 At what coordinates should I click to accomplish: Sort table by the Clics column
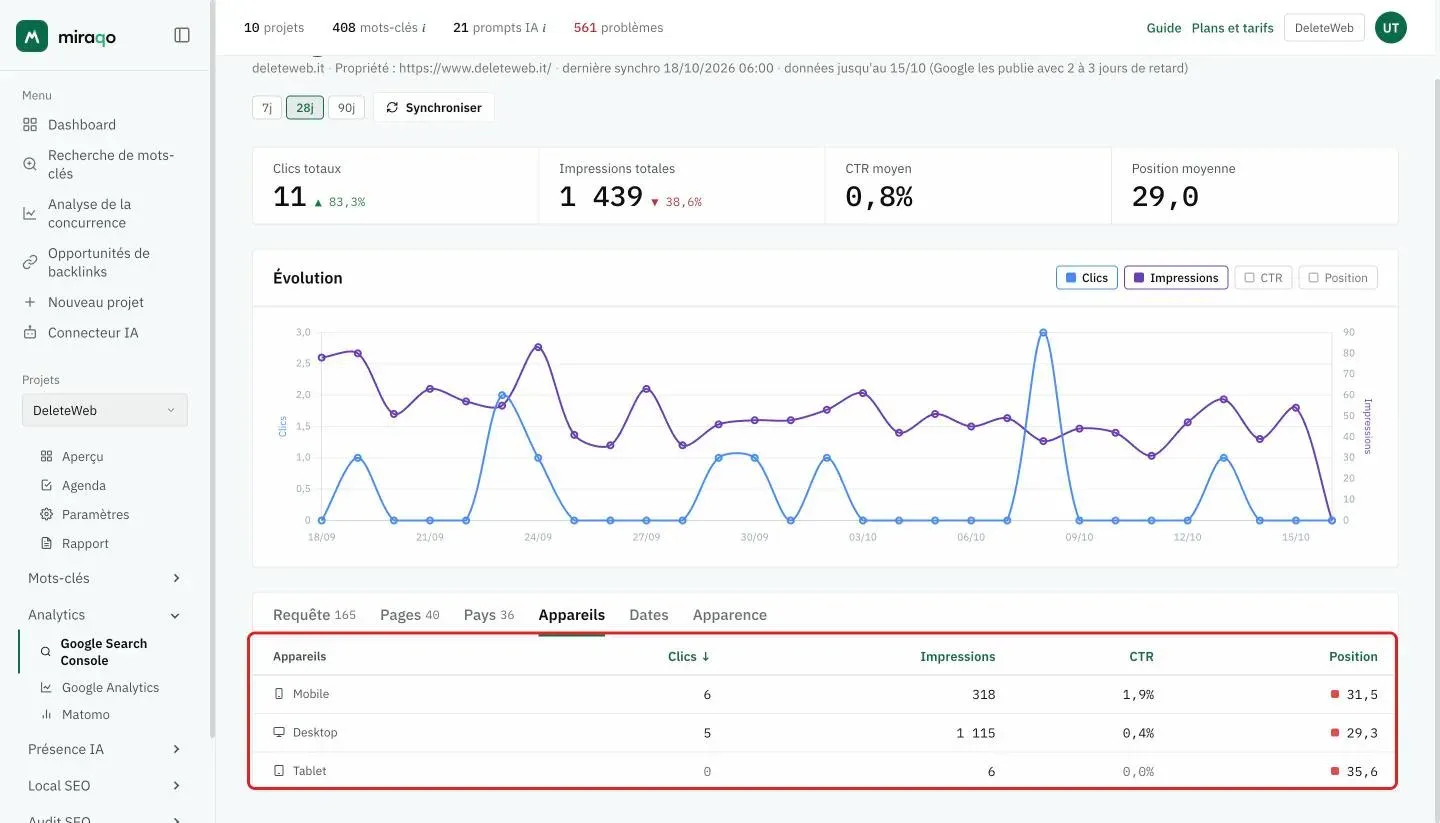689,657
